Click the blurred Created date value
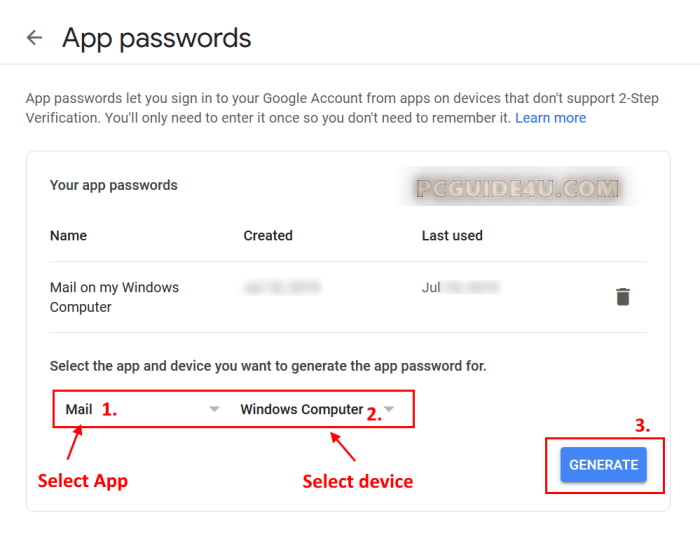This screenshot has height=534, width=700. pos(282,288)
